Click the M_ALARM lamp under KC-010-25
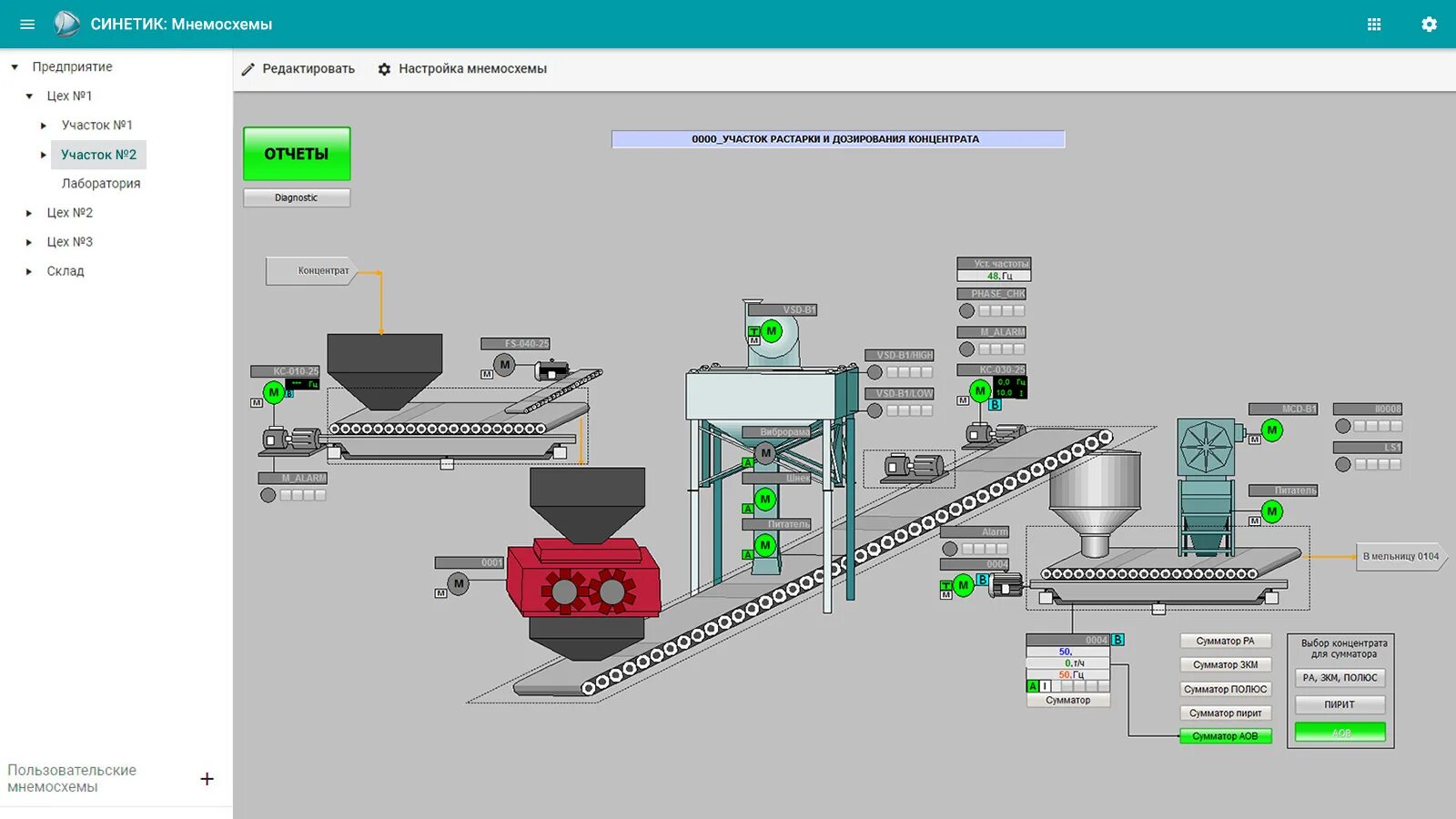 [268, 496]
